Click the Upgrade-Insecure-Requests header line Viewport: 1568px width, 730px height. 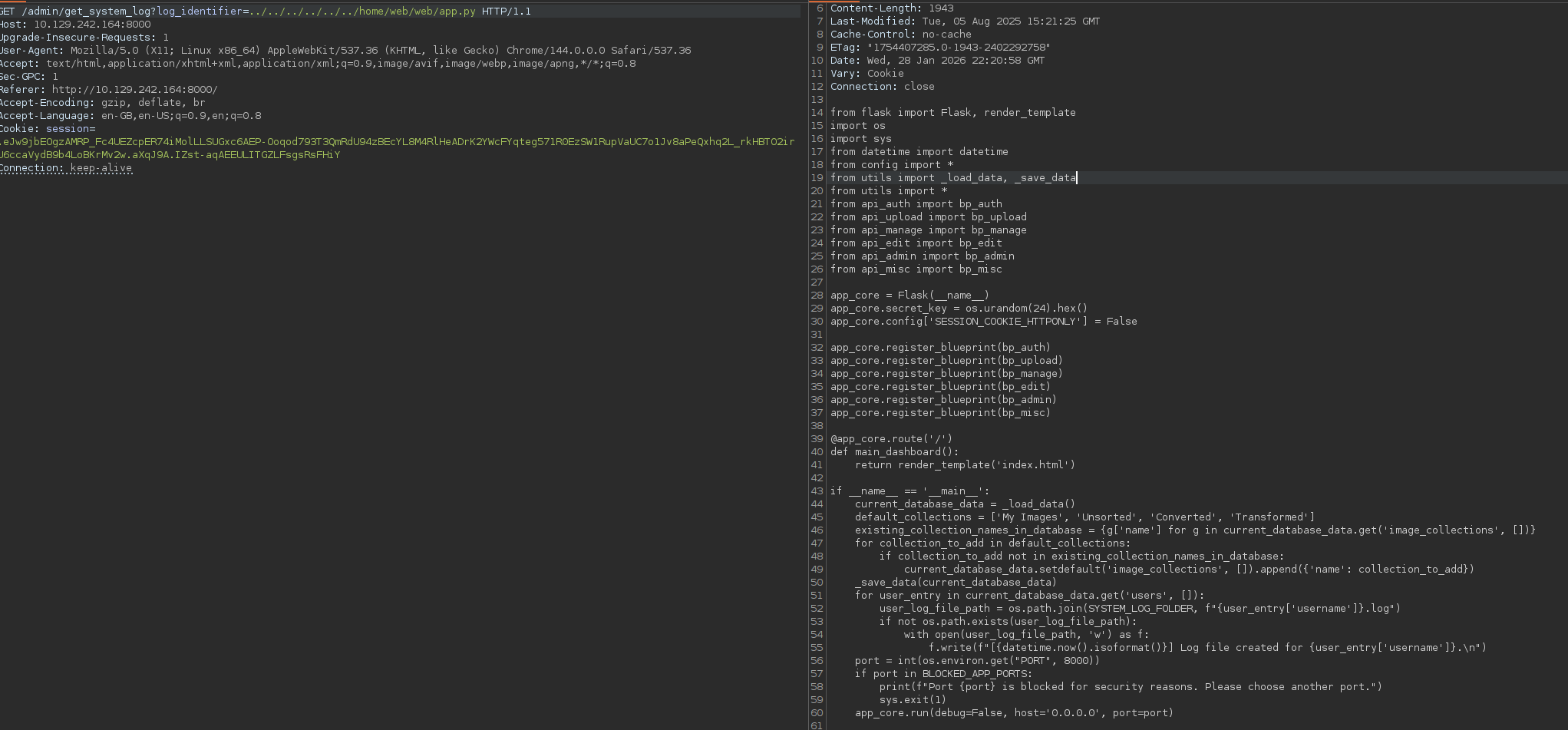tap(84, 38)
